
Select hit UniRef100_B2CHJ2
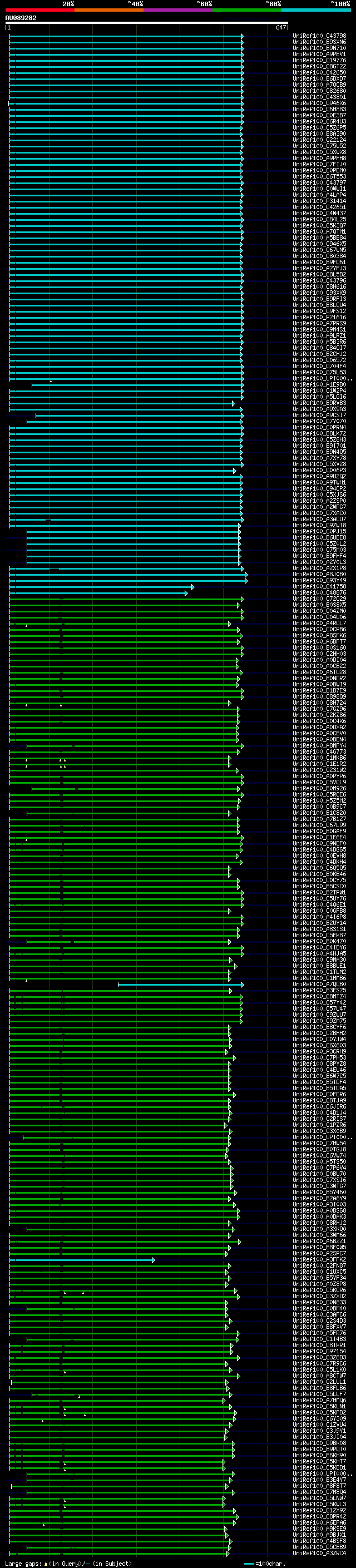(x=319, y=354)
